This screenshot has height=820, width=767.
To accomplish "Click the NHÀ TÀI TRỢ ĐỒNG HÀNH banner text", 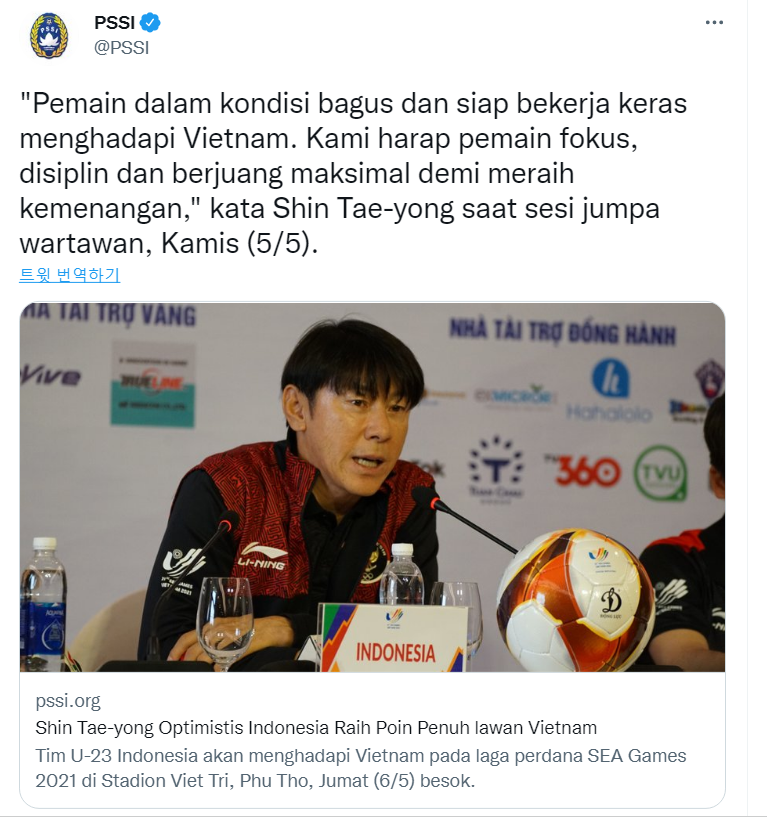I will click(563, 332).
